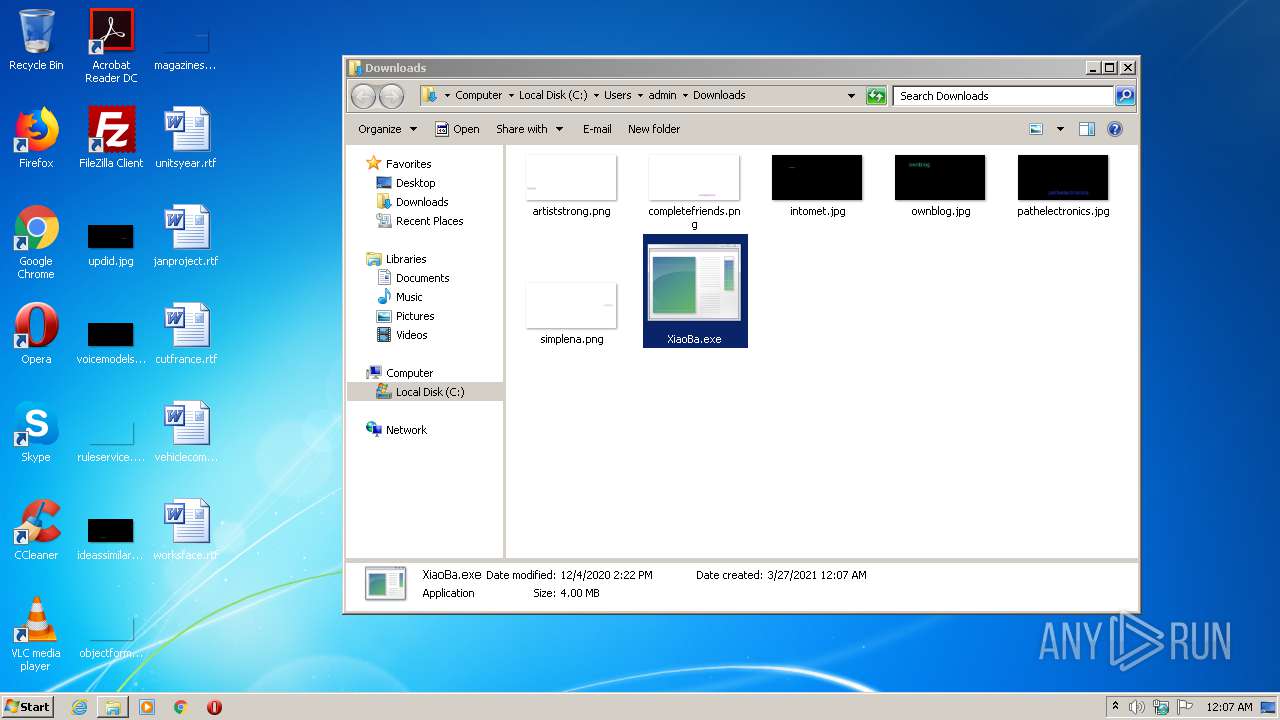Screen dimensions: 1280x720
Task: Open address bar history dropdown
Action: click(851, 96)
